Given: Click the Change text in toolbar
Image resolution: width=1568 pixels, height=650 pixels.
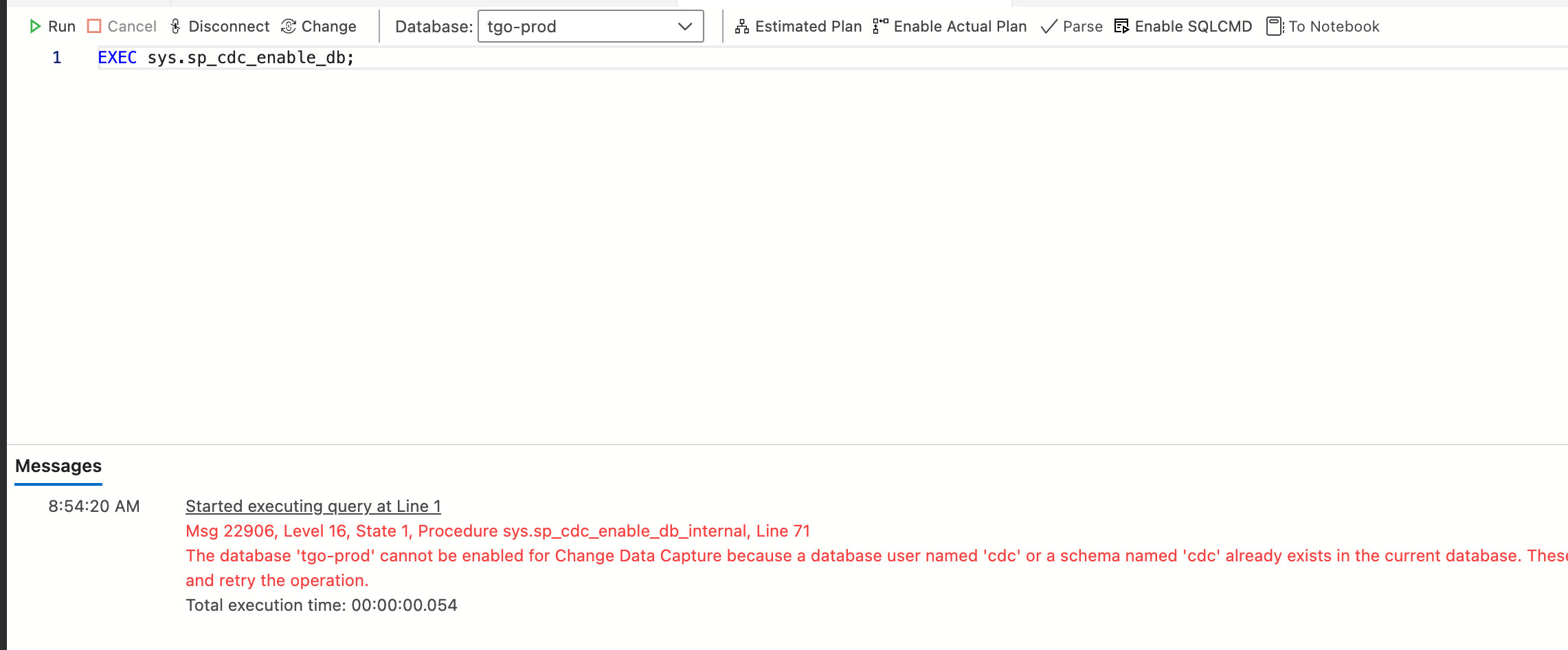Looking at the screenshot, I should (328, 26).
